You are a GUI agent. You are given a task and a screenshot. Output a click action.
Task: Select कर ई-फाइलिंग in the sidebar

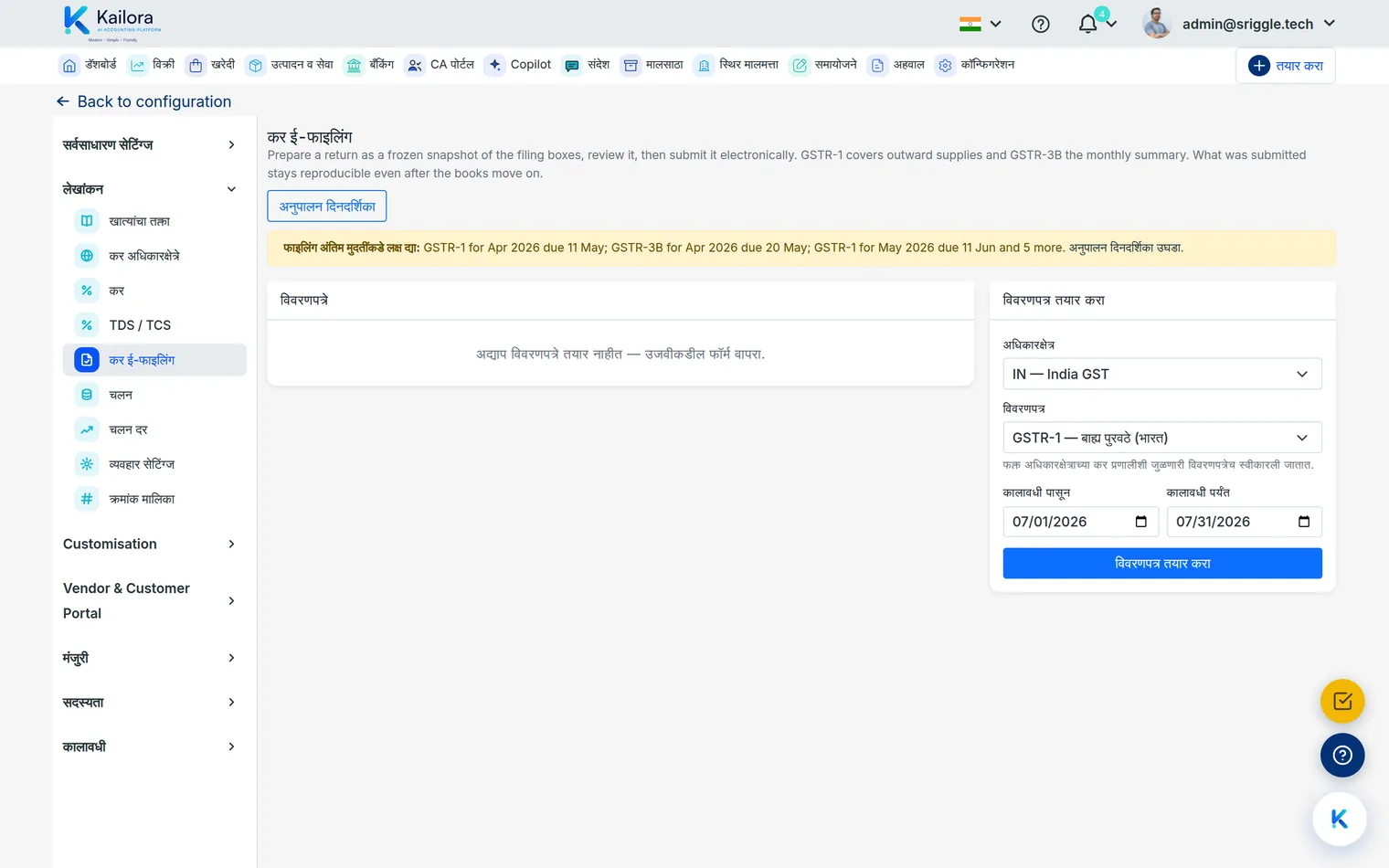coord(154,360)
